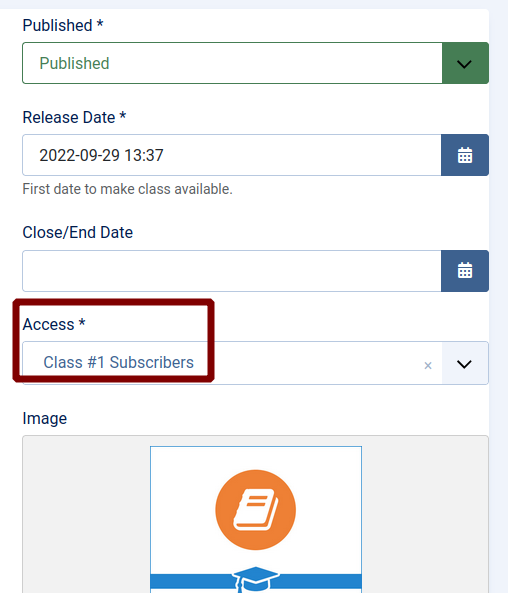Click the Image field label
This screenshot has height=593, width=508.
click(45, 418)
